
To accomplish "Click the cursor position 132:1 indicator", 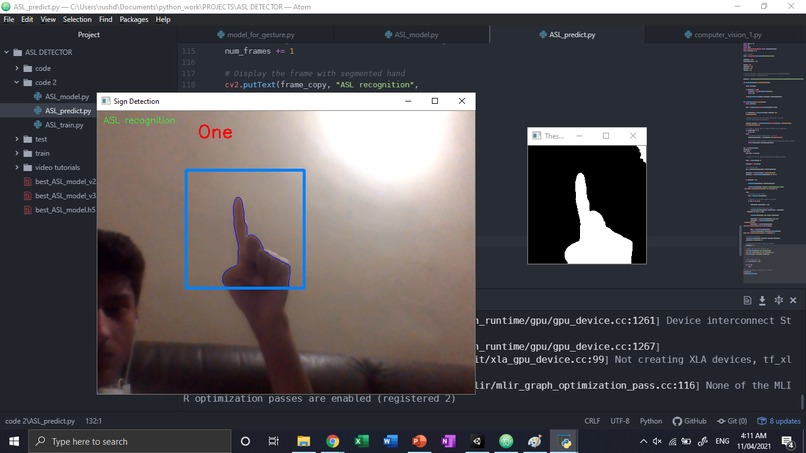I will click(94, 421).
